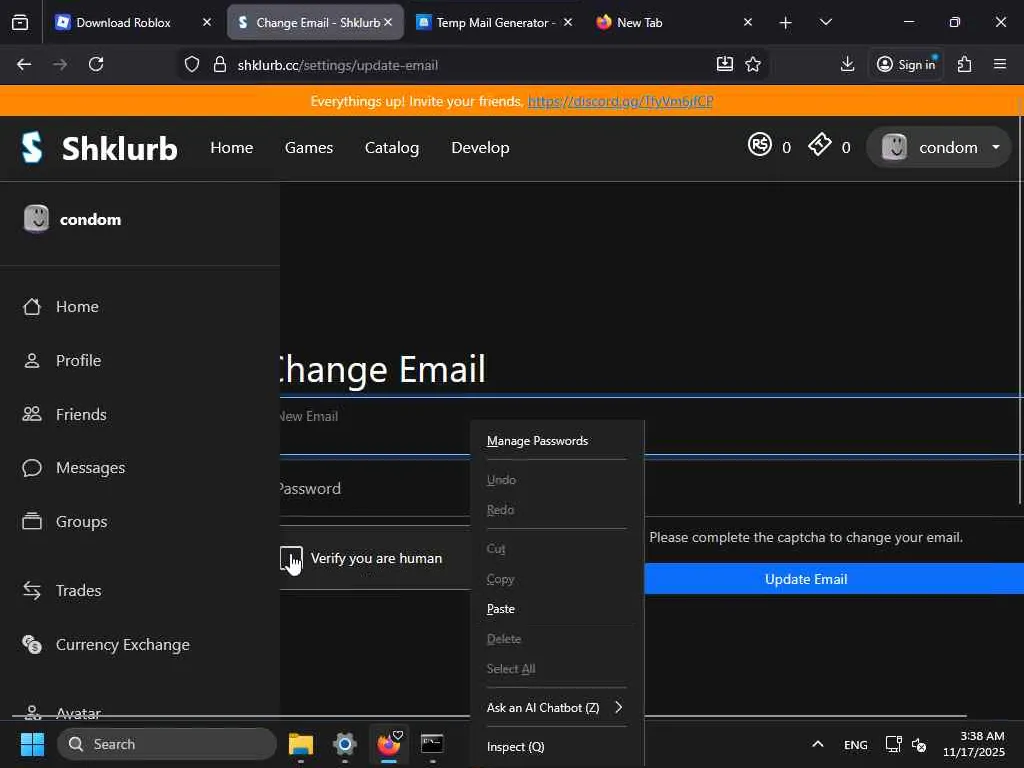Viewport: 1024px width, 768px height.
Task: Reload the current page
Action: (x=96, y=64)
